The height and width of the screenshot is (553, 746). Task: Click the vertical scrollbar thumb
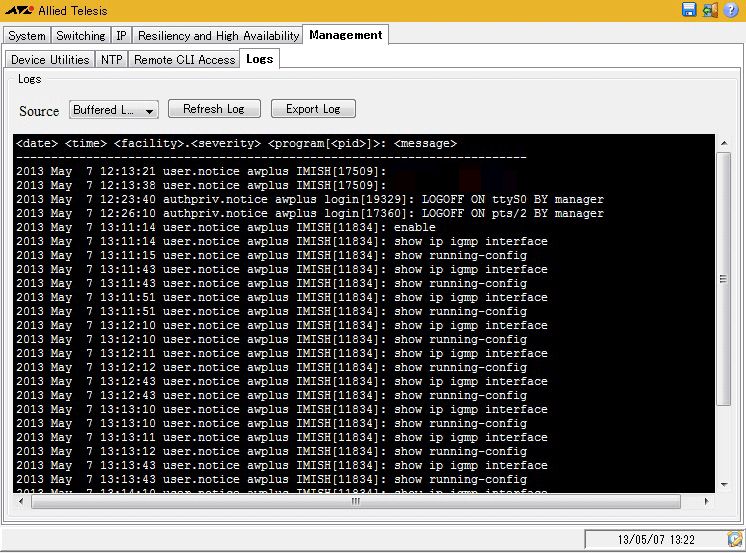click(724, 279)
